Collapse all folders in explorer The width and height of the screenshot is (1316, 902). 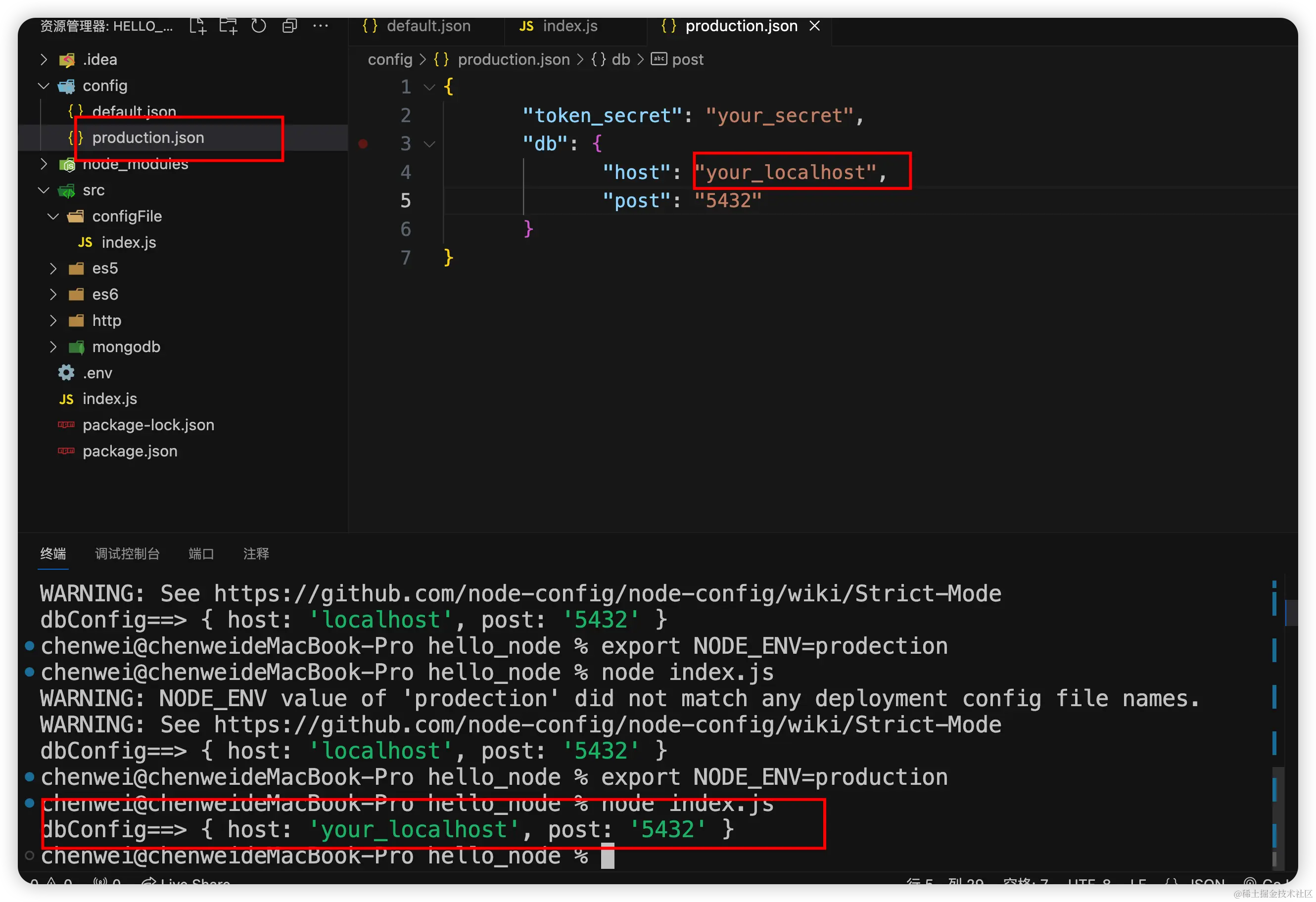[289, 26]
